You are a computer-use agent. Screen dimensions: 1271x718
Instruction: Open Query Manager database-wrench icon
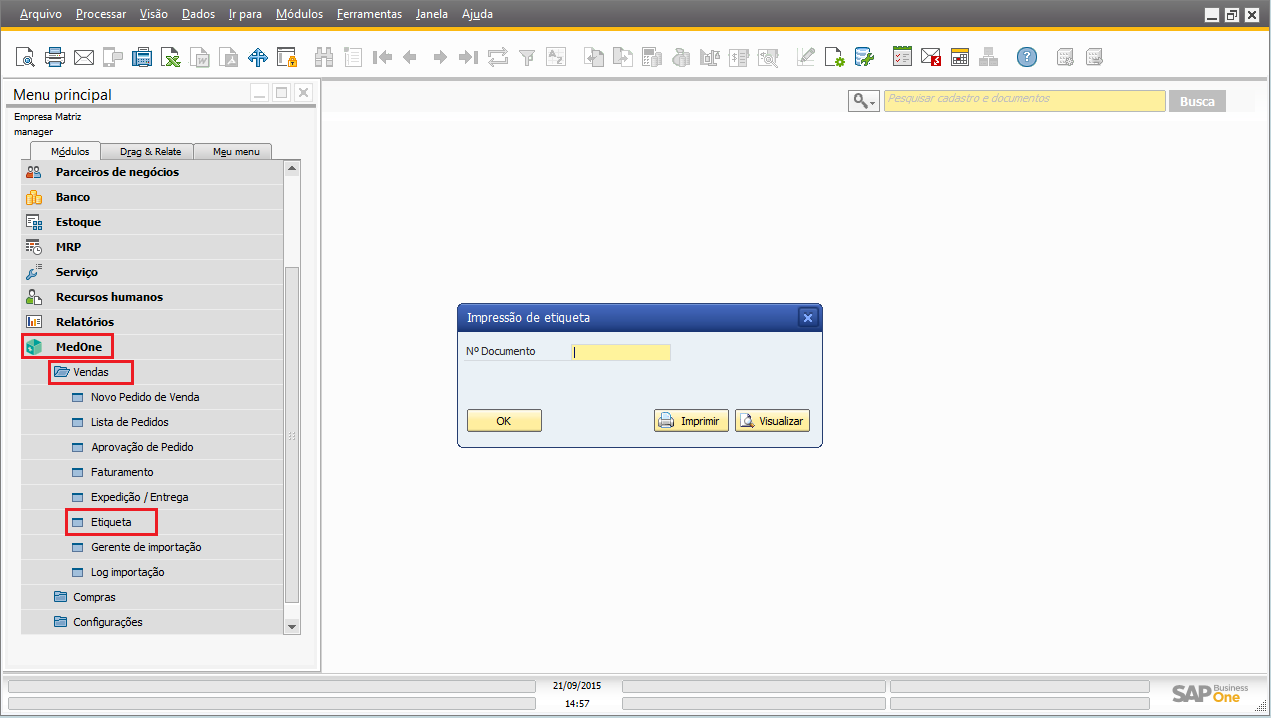pyautogui.click(x=864, y=57)
